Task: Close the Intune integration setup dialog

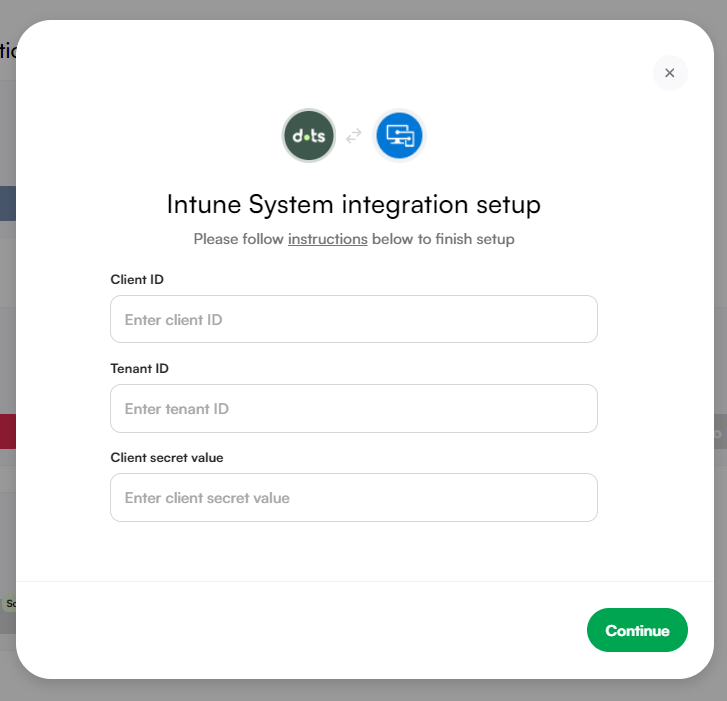Action: [670, 73]
